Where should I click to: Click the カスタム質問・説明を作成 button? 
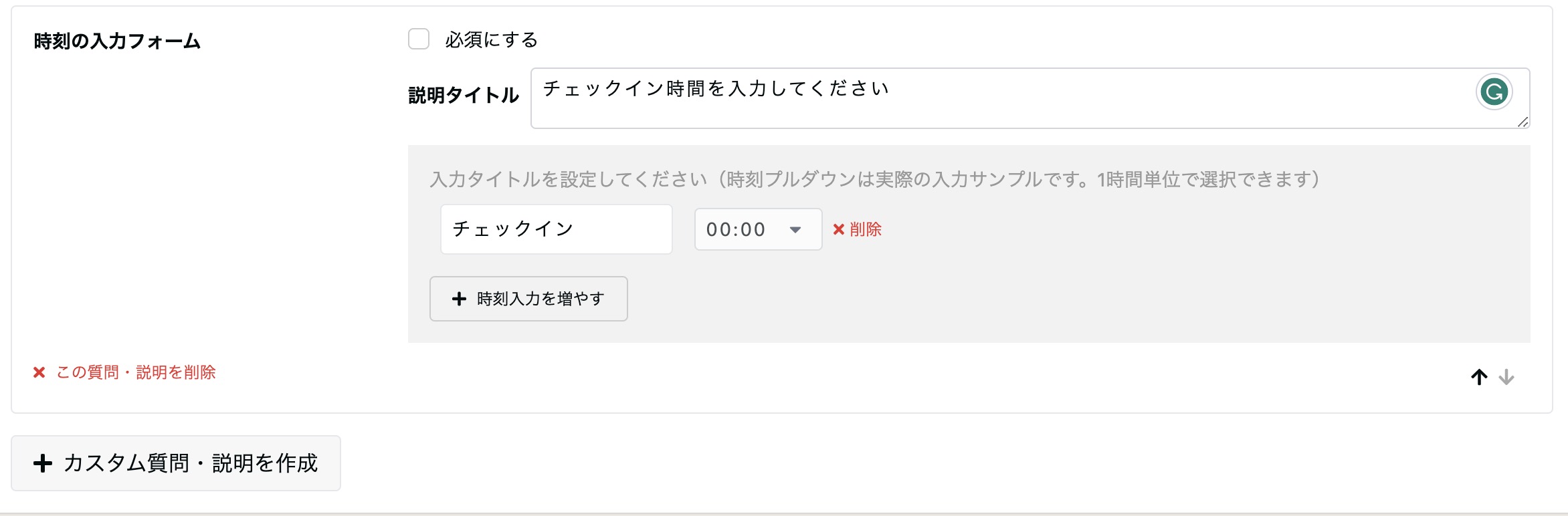(176, 463)
